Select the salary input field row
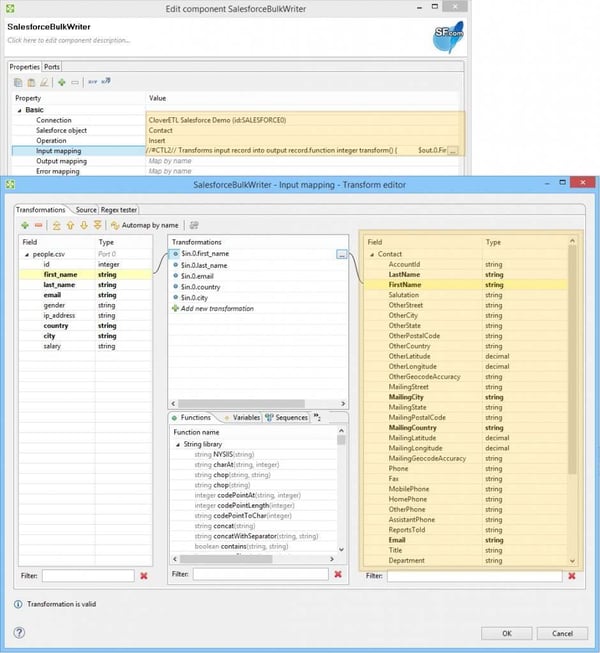 pyautogui.click(x=86, y=346)
